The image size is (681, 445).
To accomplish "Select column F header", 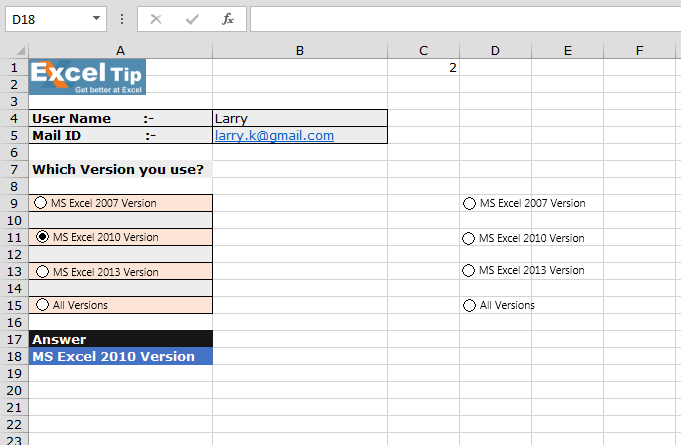I will click(639, 51).
